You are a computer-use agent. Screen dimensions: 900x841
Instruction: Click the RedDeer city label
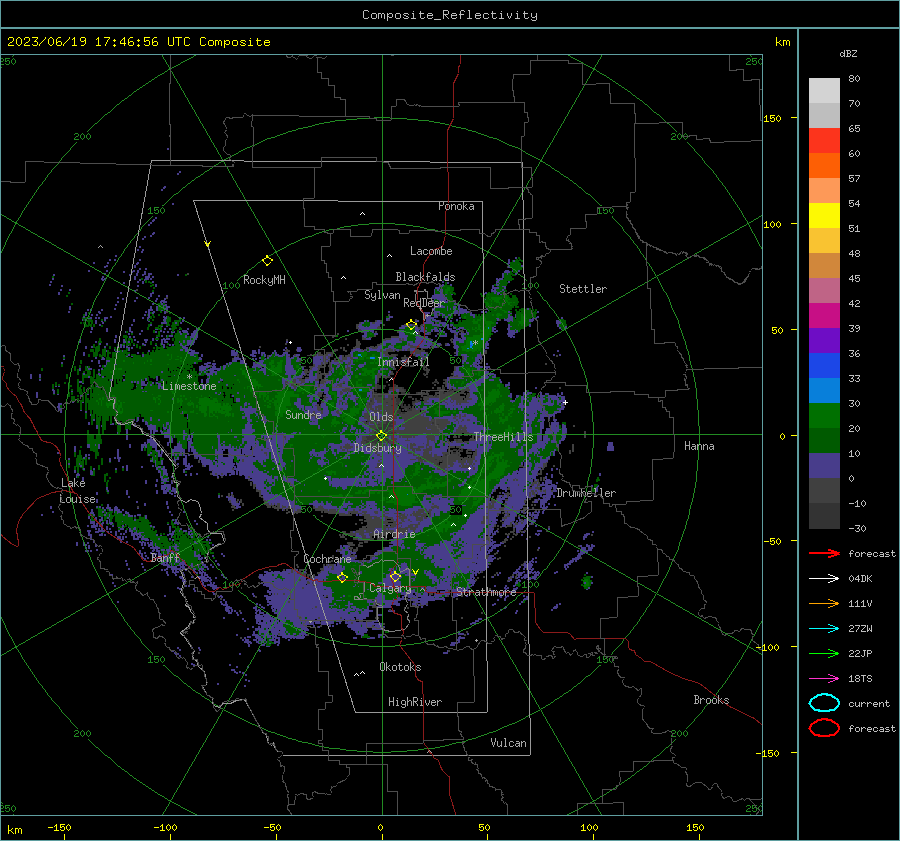pyautogui.click(x=424, y=303)
